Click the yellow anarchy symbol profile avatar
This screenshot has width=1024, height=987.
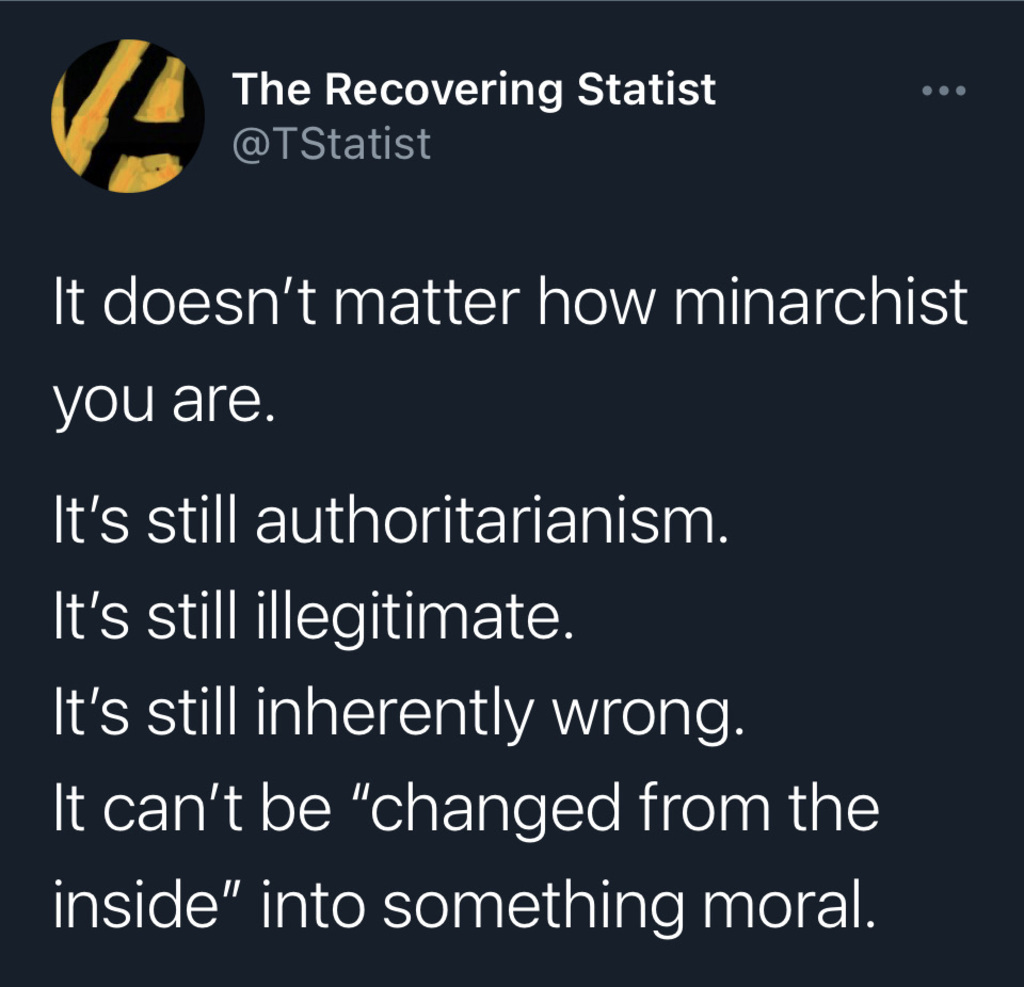(x=127, y=116)
